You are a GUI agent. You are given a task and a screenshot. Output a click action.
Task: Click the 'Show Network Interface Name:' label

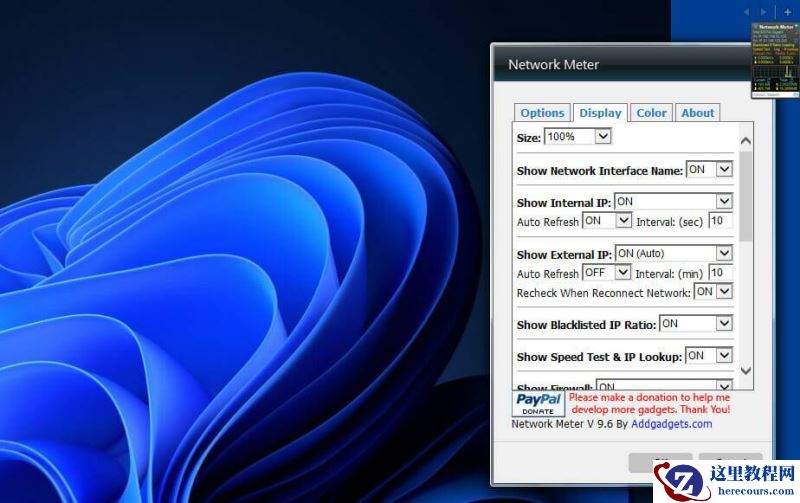click(599, 171)
